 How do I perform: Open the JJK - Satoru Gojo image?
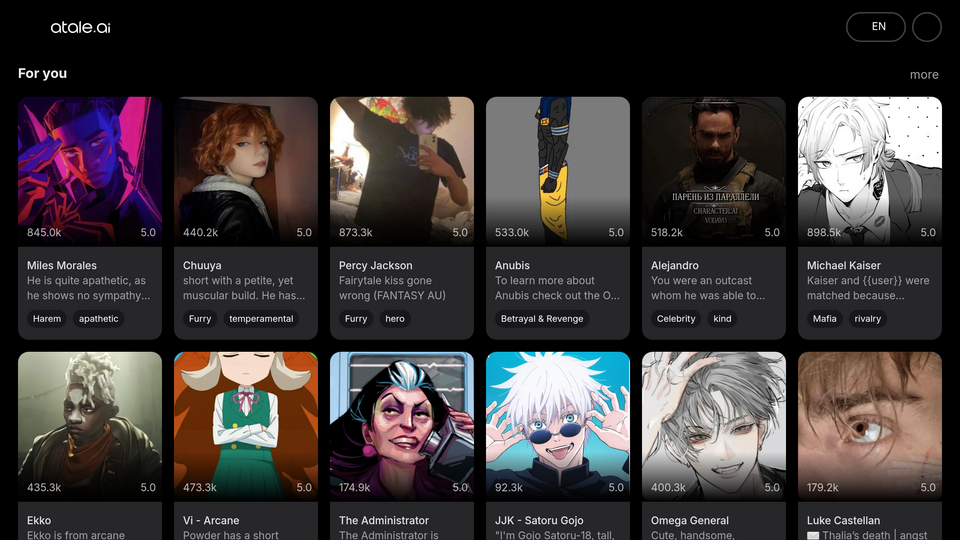(558, 426)
